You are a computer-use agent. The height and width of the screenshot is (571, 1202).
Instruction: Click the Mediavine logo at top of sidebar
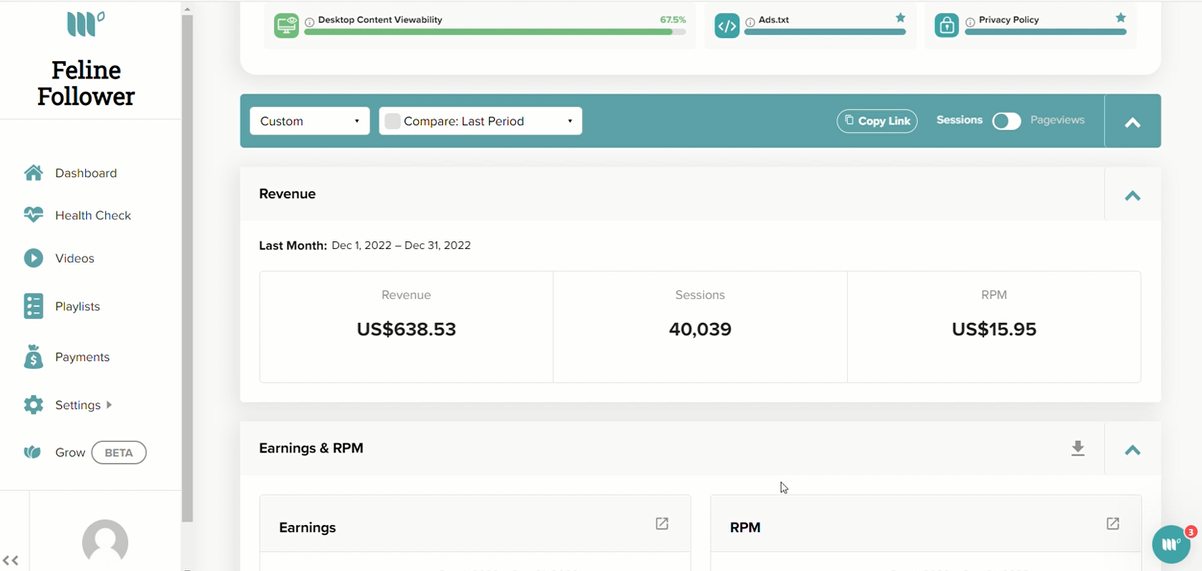click(86, 23)
